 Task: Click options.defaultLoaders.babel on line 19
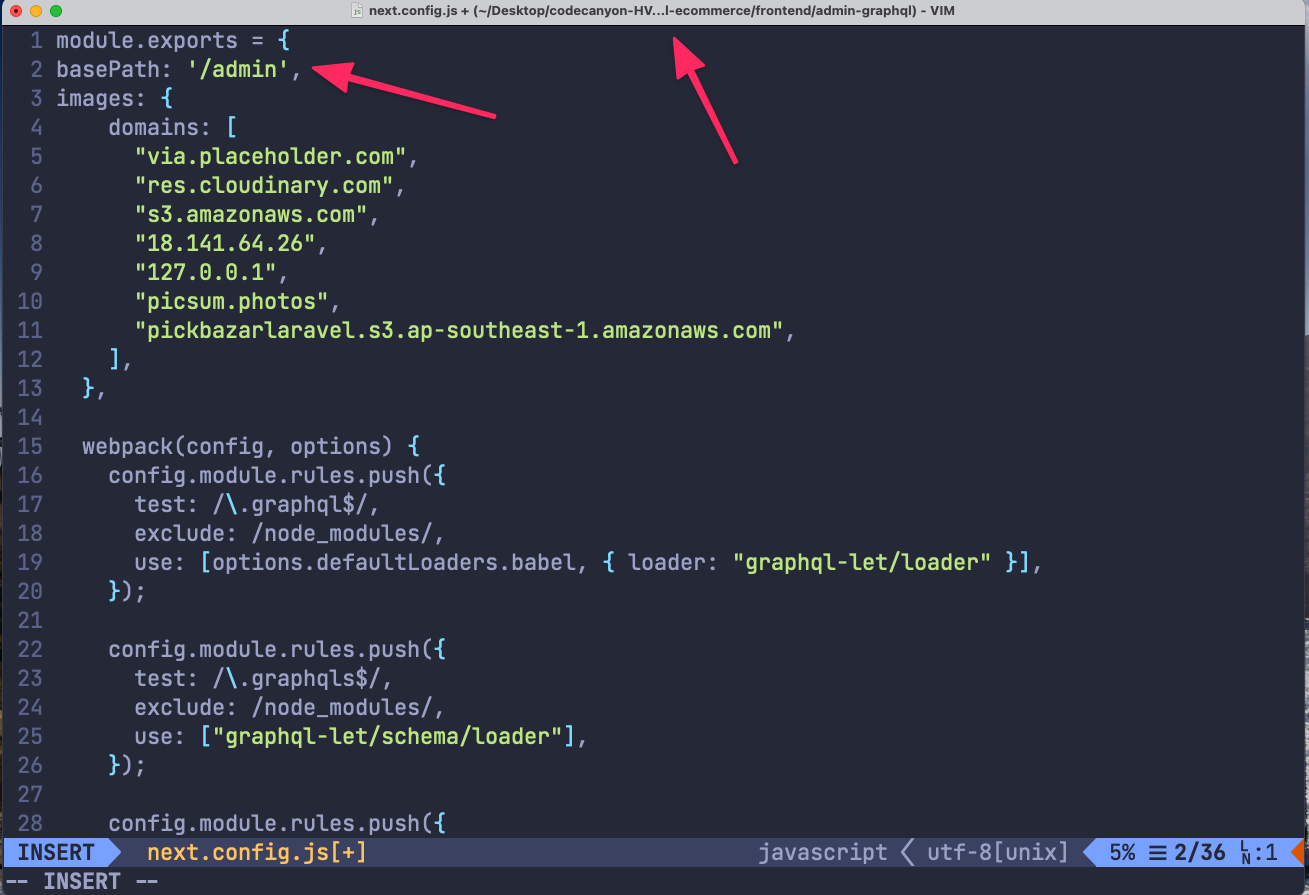(x=394, y=562)
